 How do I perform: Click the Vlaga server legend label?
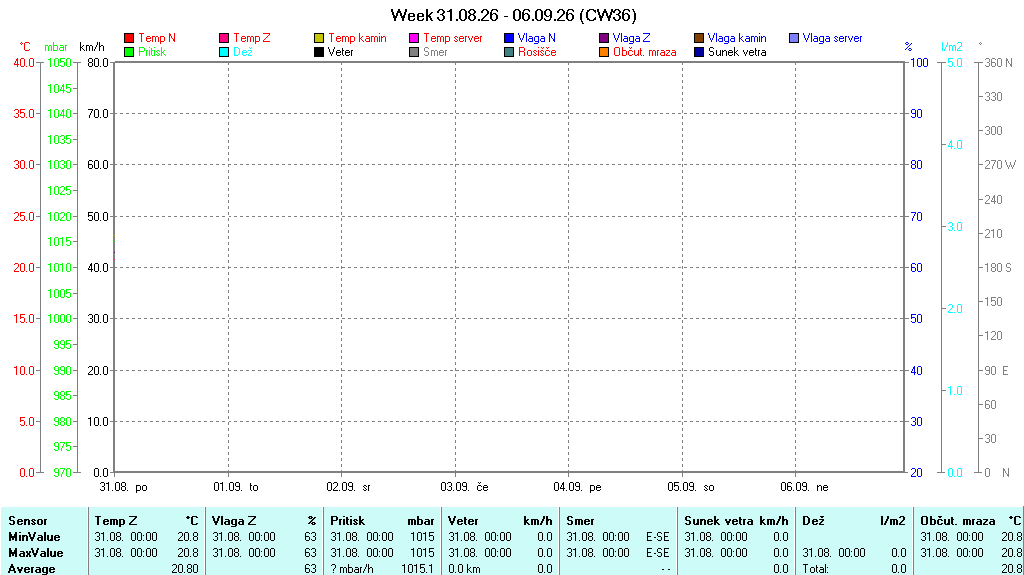point(833,38)
